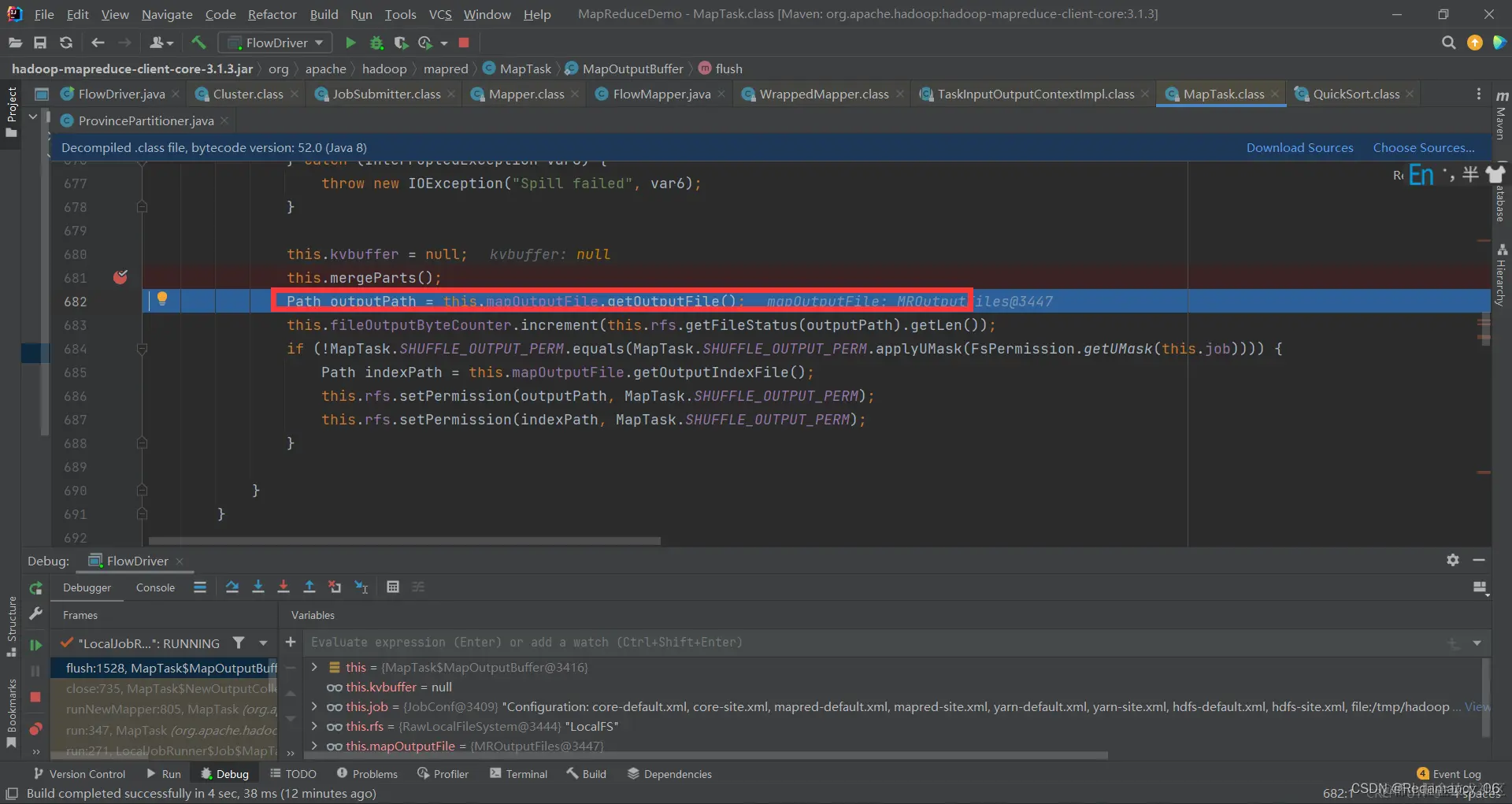Select frame close:735 MapTask$NewOutputCollector
The height and width of the screenshot is (804, 1512).
click(x=164, y=688)
